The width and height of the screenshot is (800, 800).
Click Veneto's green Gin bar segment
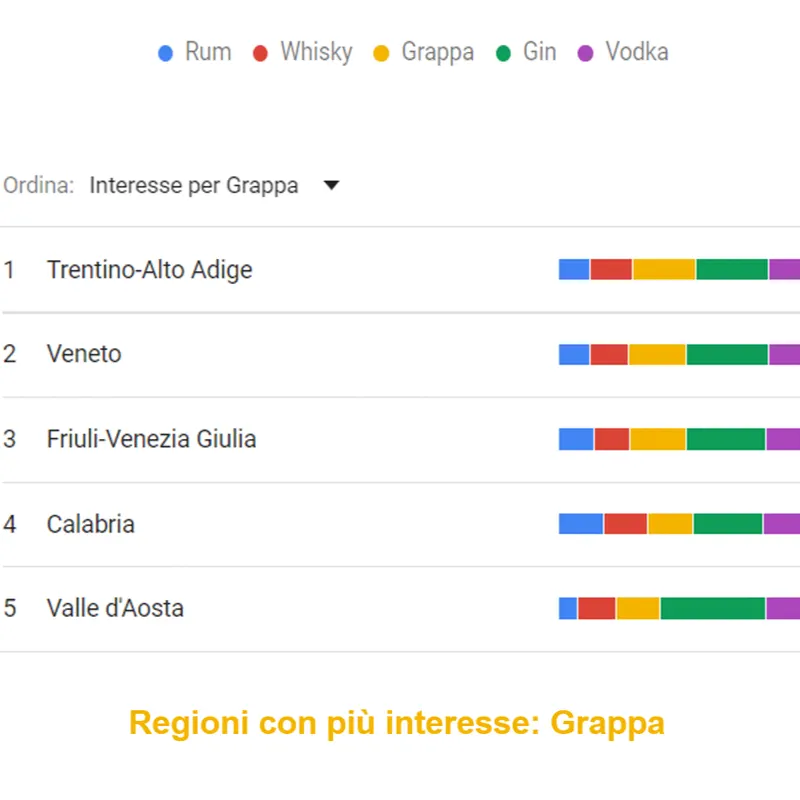tap(727, 354)
